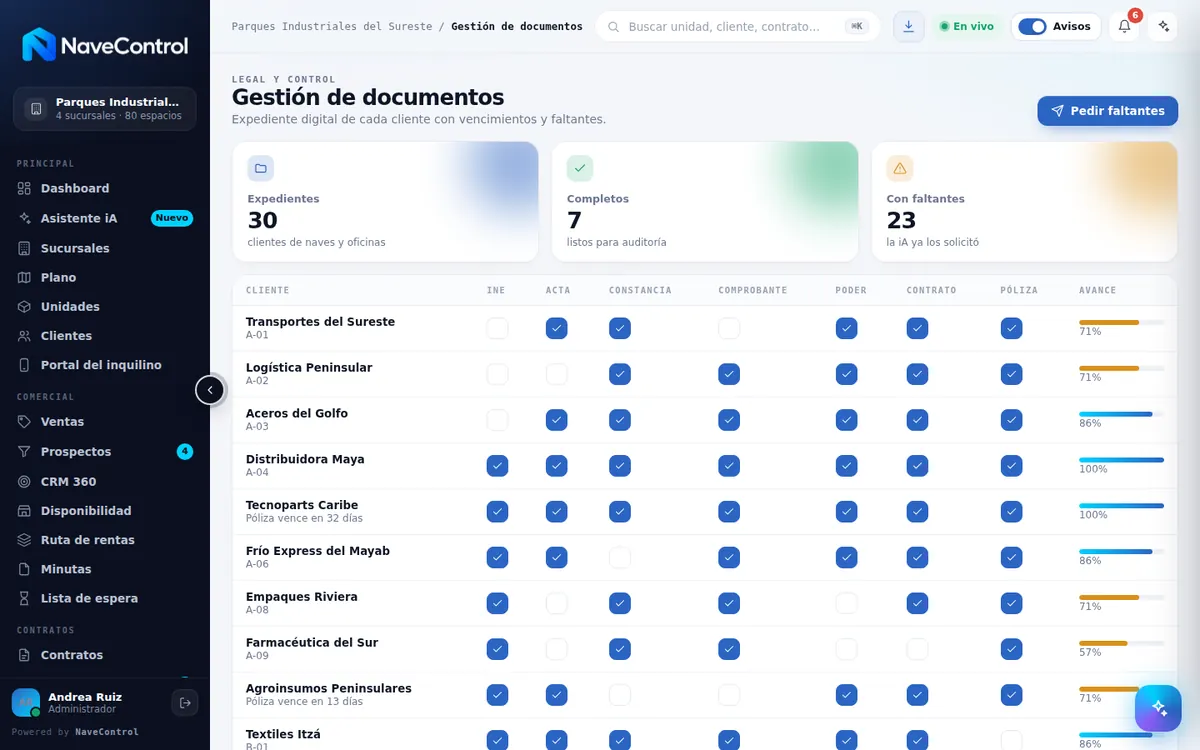Check Comprobante for Agroinsumos Peninsulares
Viewport: 1200px width, 750px height.
[729, 695]
